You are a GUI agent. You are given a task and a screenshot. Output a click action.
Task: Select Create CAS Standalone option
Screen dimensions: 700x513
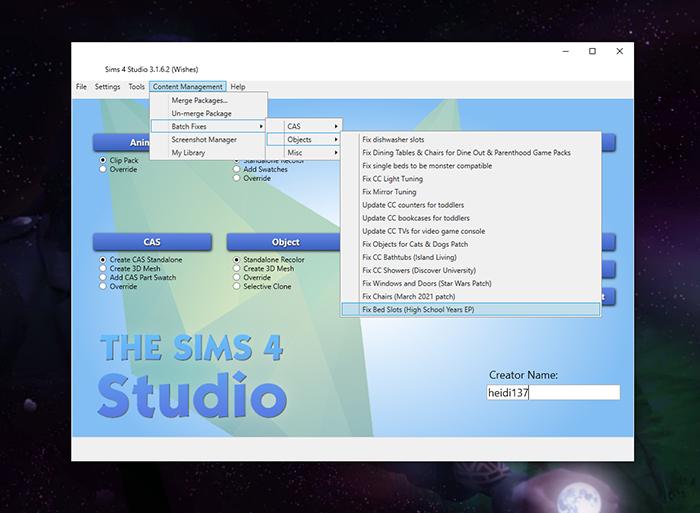[x=103, y=259]
